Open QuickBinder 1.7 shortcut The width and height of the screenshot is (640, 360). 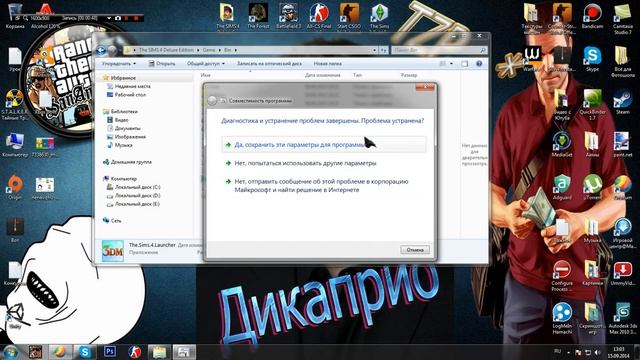[592, 105]
